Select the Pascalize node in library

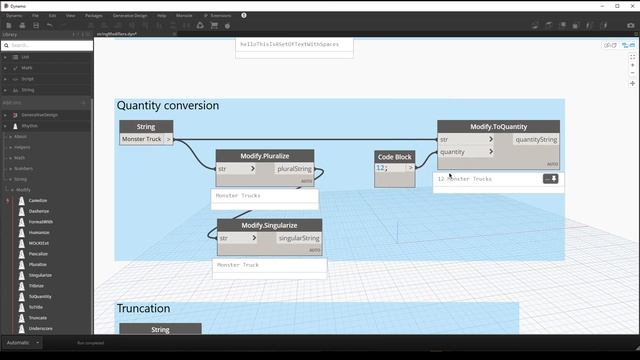point(38,254)
